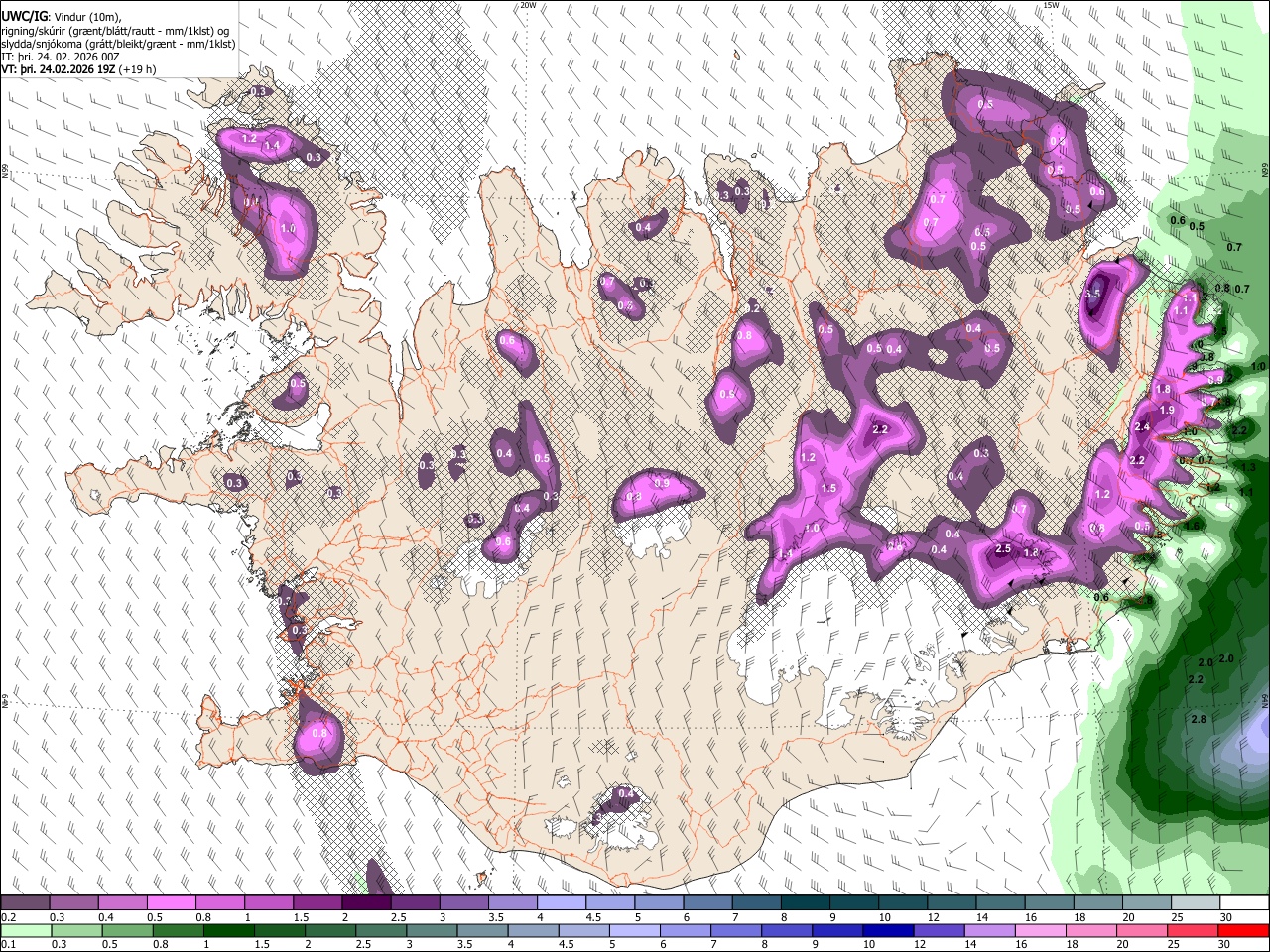Click the 1.8 value beside the 2.5 maximum
This screenshot has height=952, width=1270.
pos(1031,553)
